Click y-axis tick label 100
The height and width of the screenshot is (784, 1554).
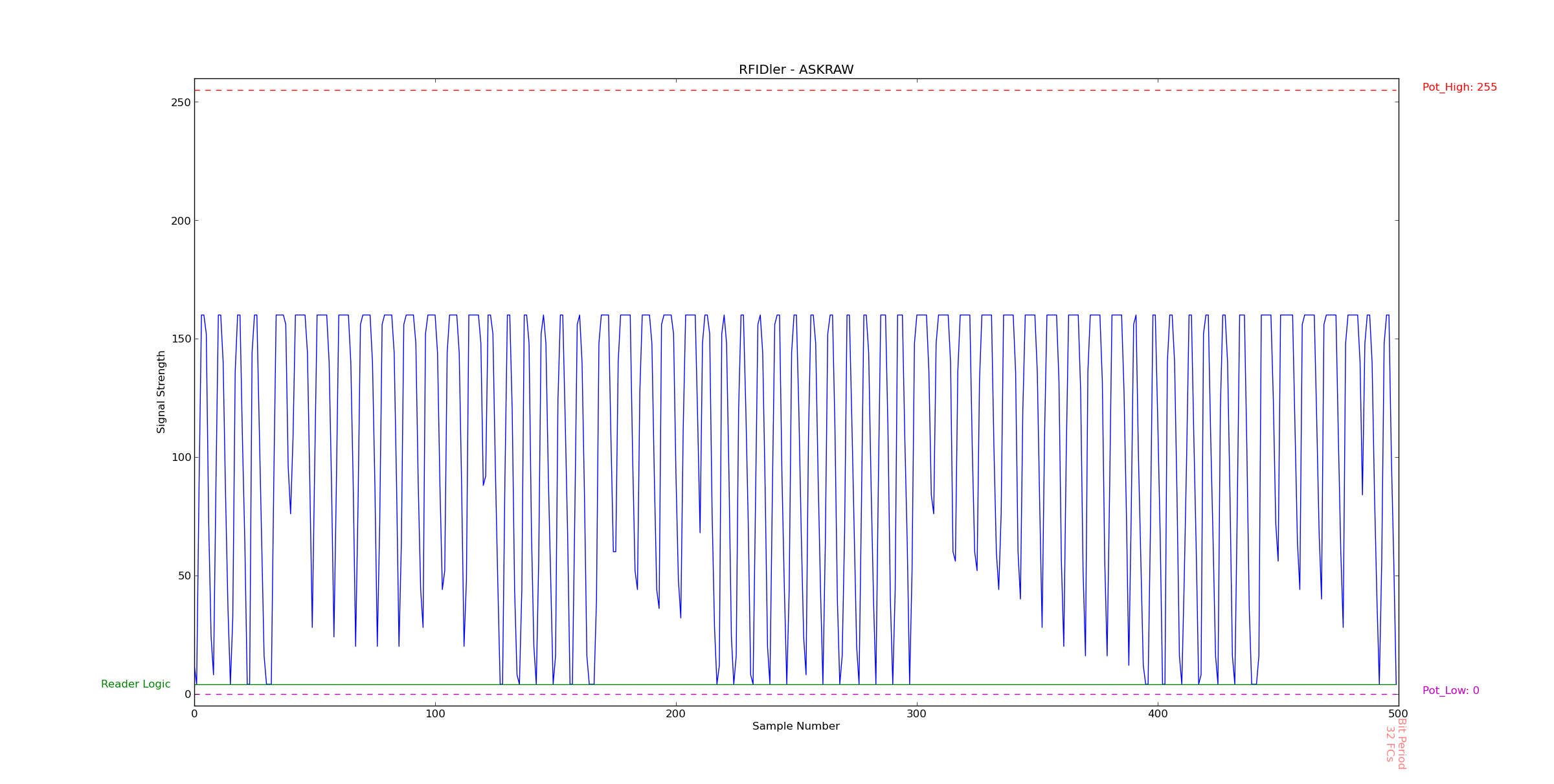pos(181,457)
